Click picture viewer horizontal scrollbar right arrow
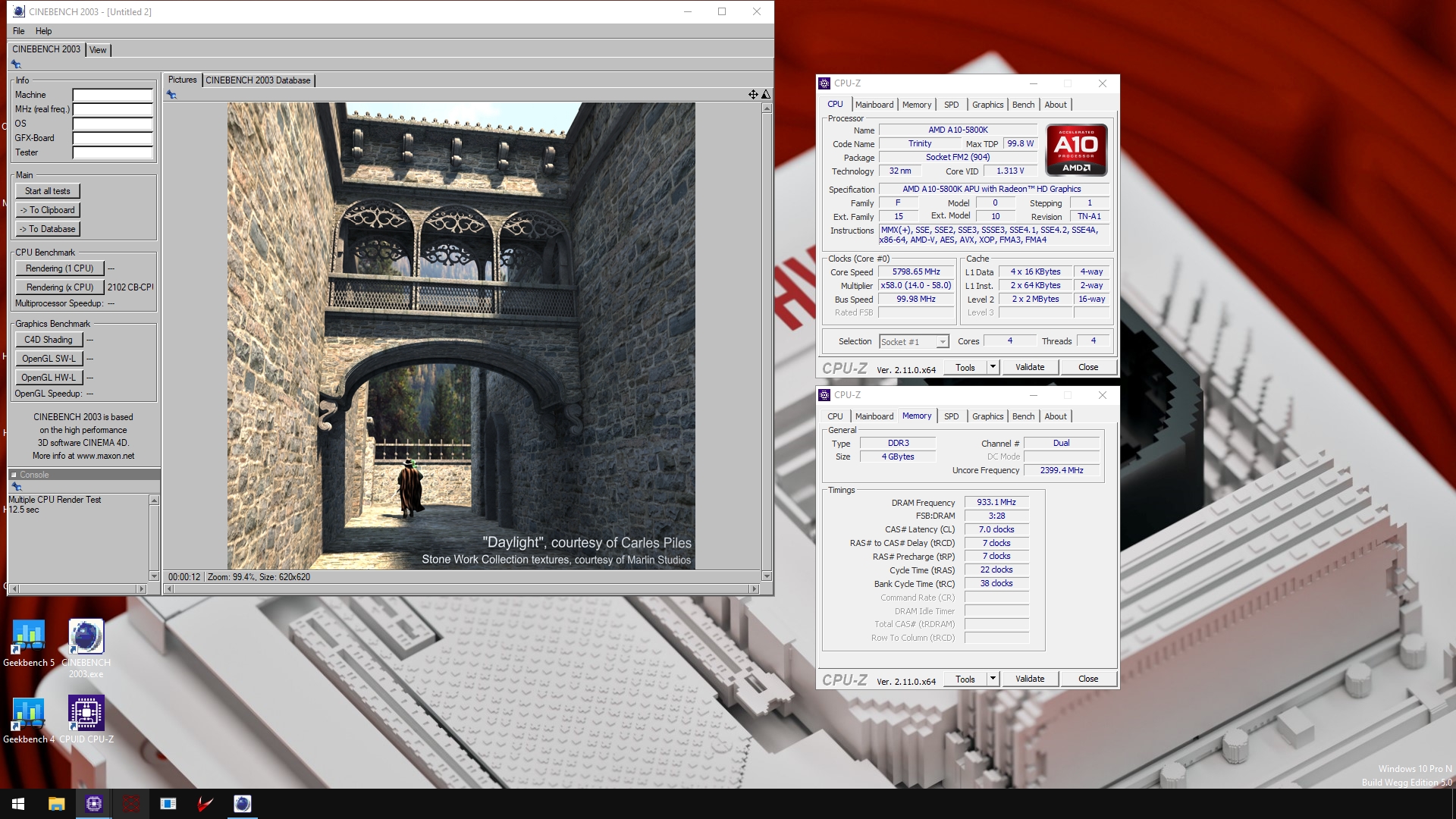 click(754, 588)
